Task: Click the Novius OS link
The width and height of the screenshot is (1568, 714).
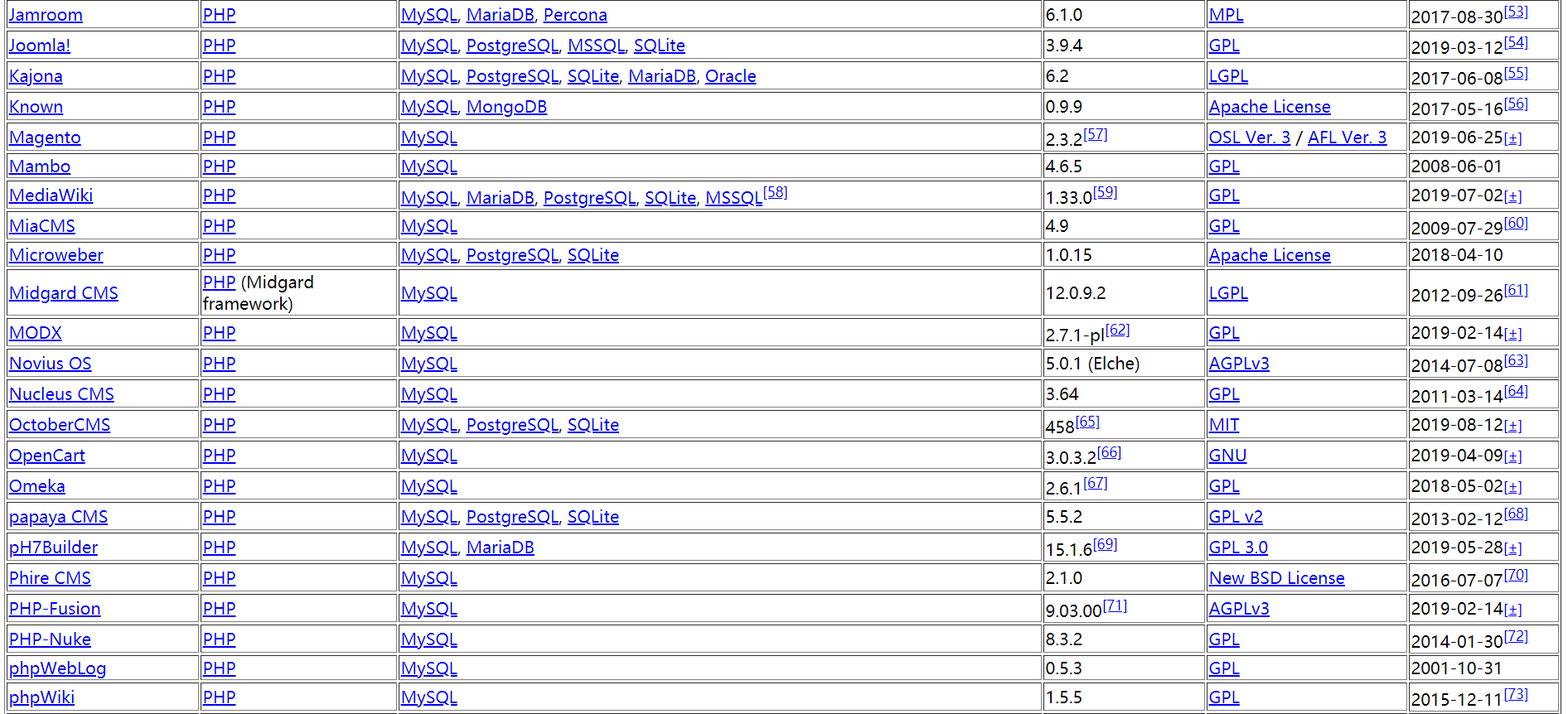Action: click(x=51, y=364)
